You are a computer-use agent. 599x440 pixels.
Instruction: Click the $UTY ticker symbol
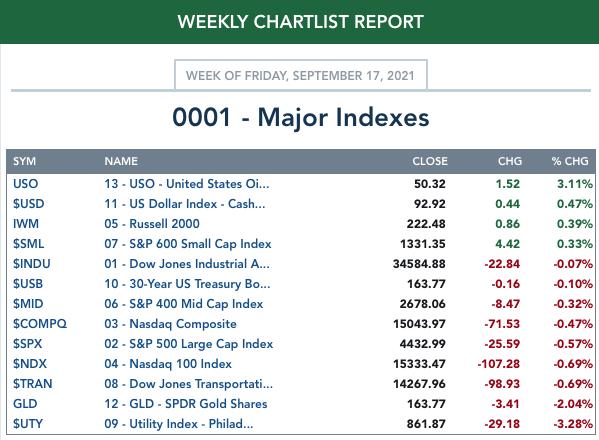point(28,424)
